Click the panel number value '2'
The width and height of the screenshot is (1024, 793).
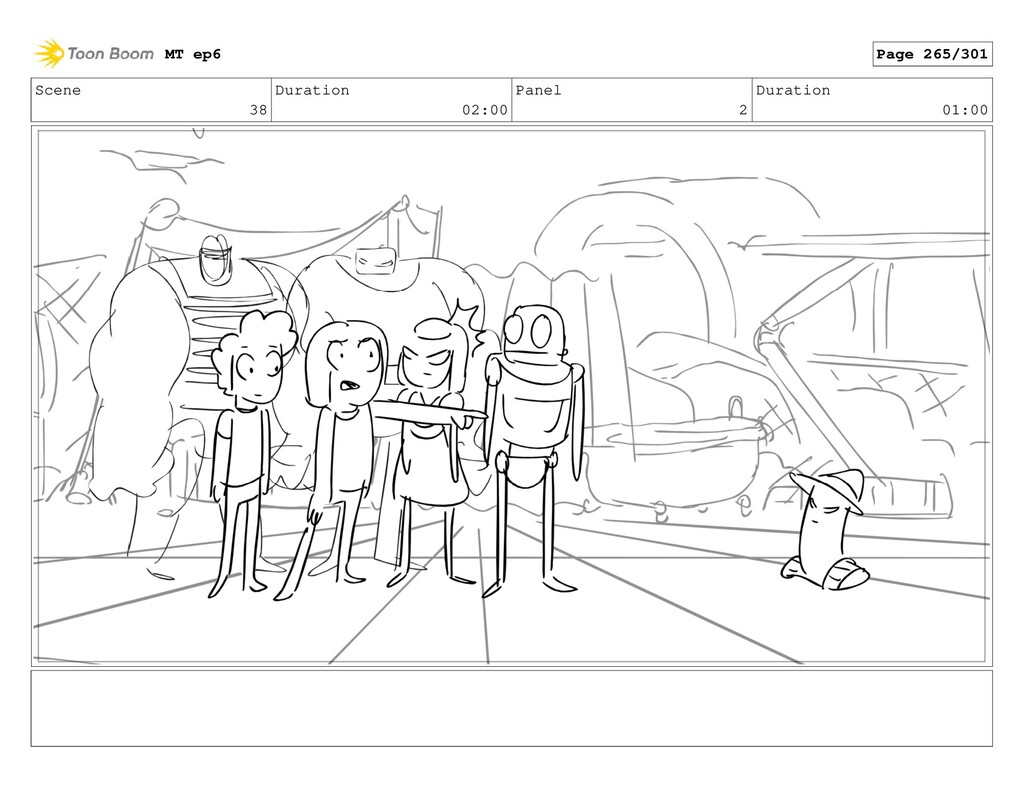[743, 110]
